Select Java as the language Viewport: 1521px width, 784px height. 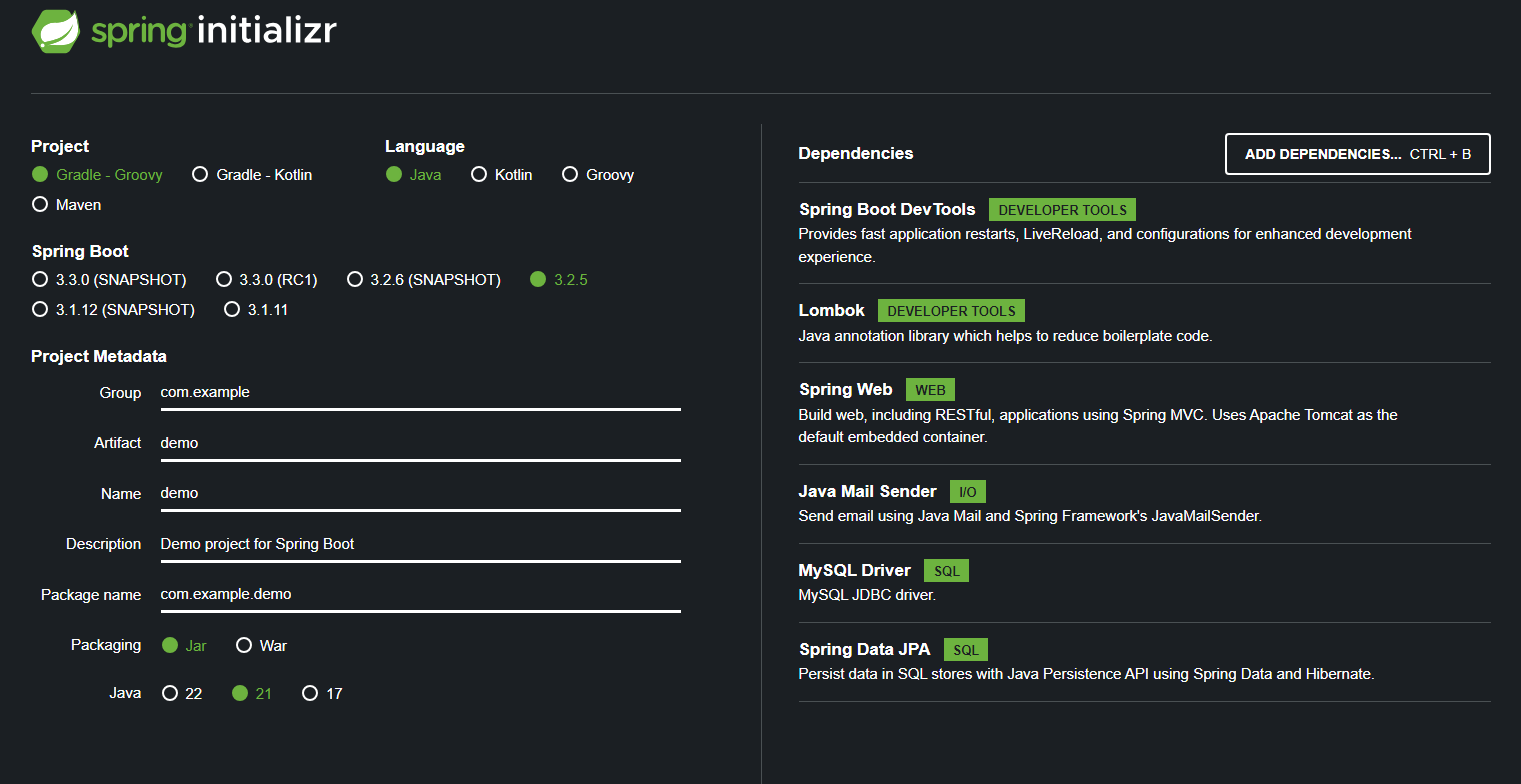(x=413, y=174)
